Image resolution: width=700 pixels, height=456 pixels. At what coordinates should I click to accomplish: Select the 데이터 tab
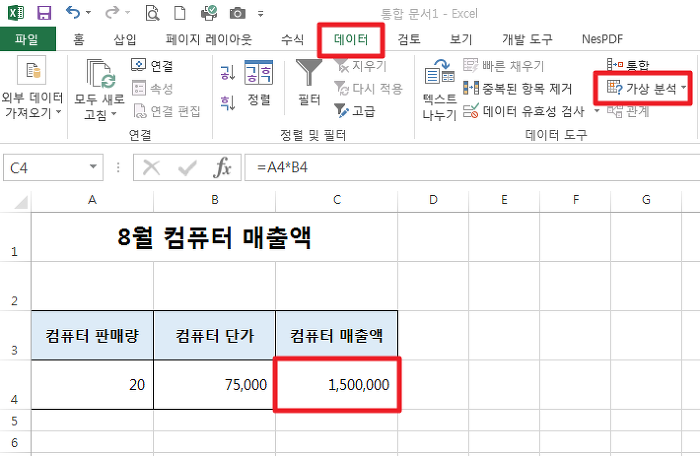click(351, 39)
